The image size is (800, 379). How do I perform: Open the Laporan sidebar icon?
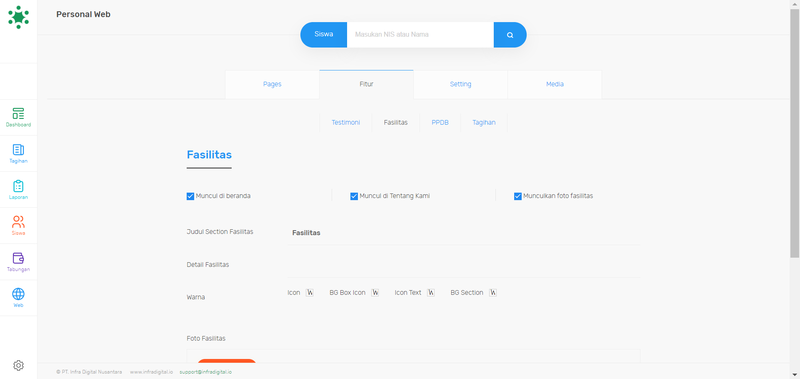18,190
